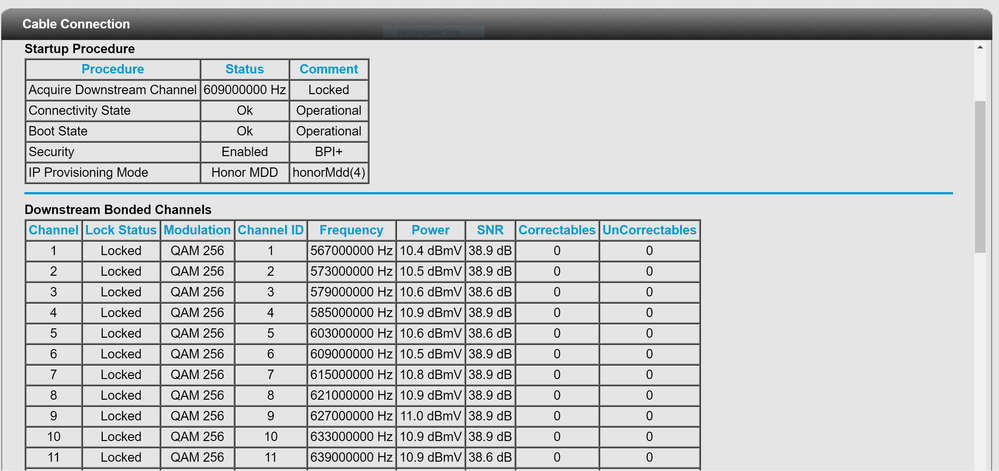Click the Locked comment in Startup table
The image size is (999, 471).
[x=329, y=90]
